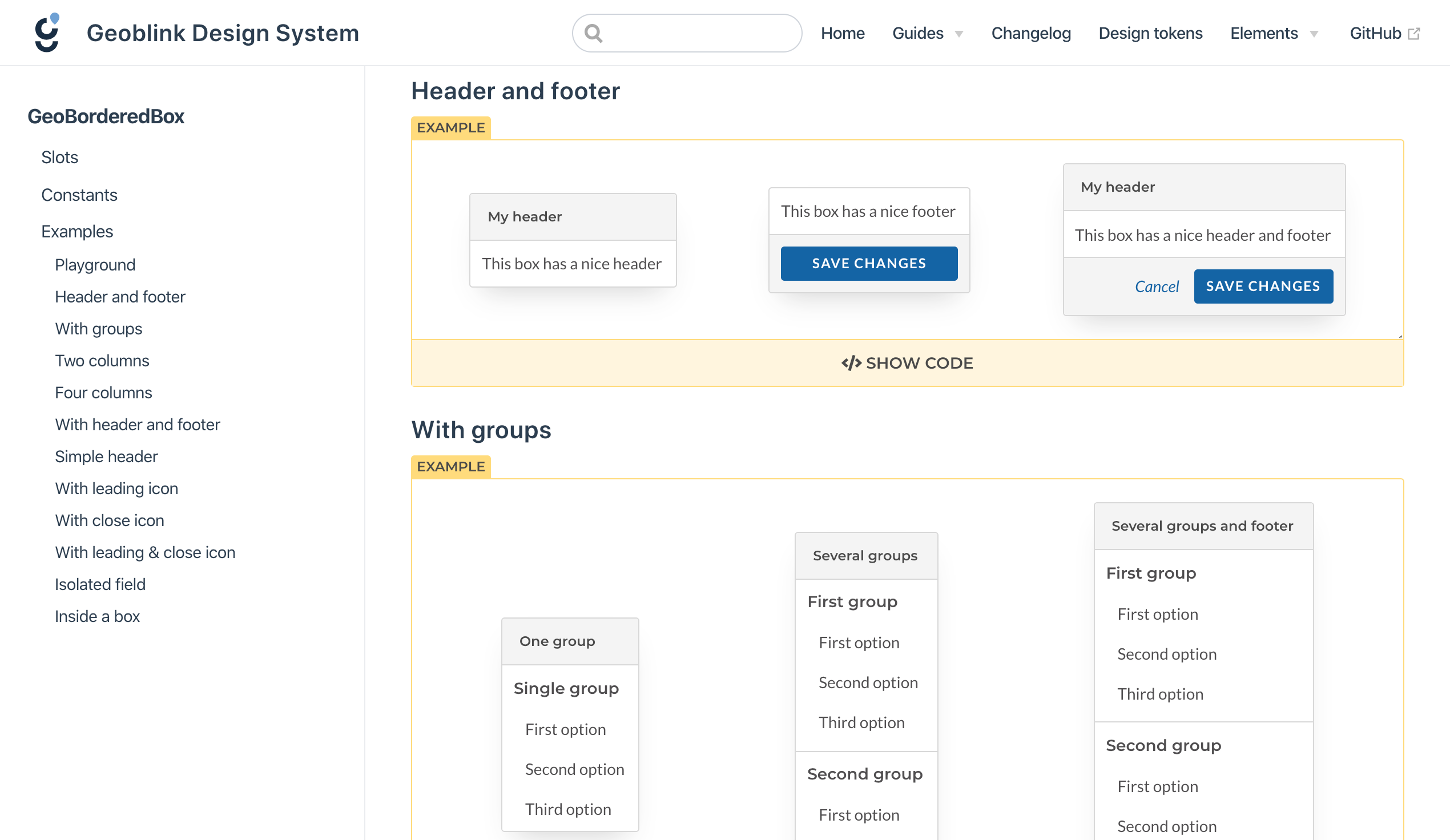
Task: Open the Changelog page
Action: 1030,33
